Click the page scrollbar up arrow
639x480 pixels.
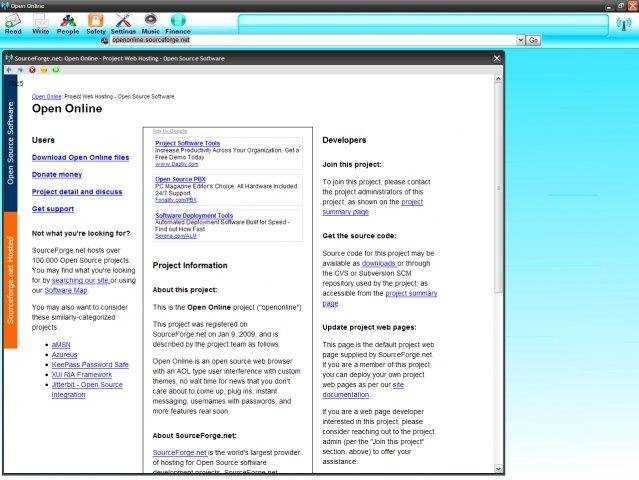[498, 79]
